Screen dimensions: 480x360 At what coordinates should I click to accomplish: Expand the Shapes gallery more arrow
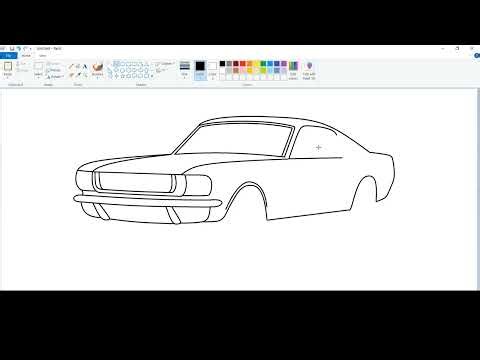point(152,76)
